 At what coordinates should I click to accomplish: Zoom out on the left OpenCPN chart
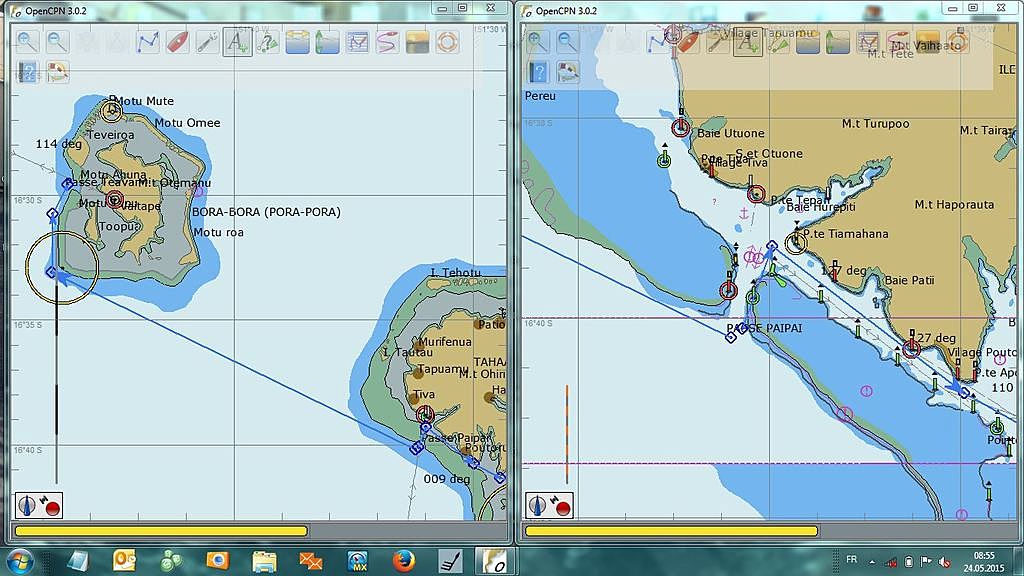pyautogui.click(x=57, y=42)
